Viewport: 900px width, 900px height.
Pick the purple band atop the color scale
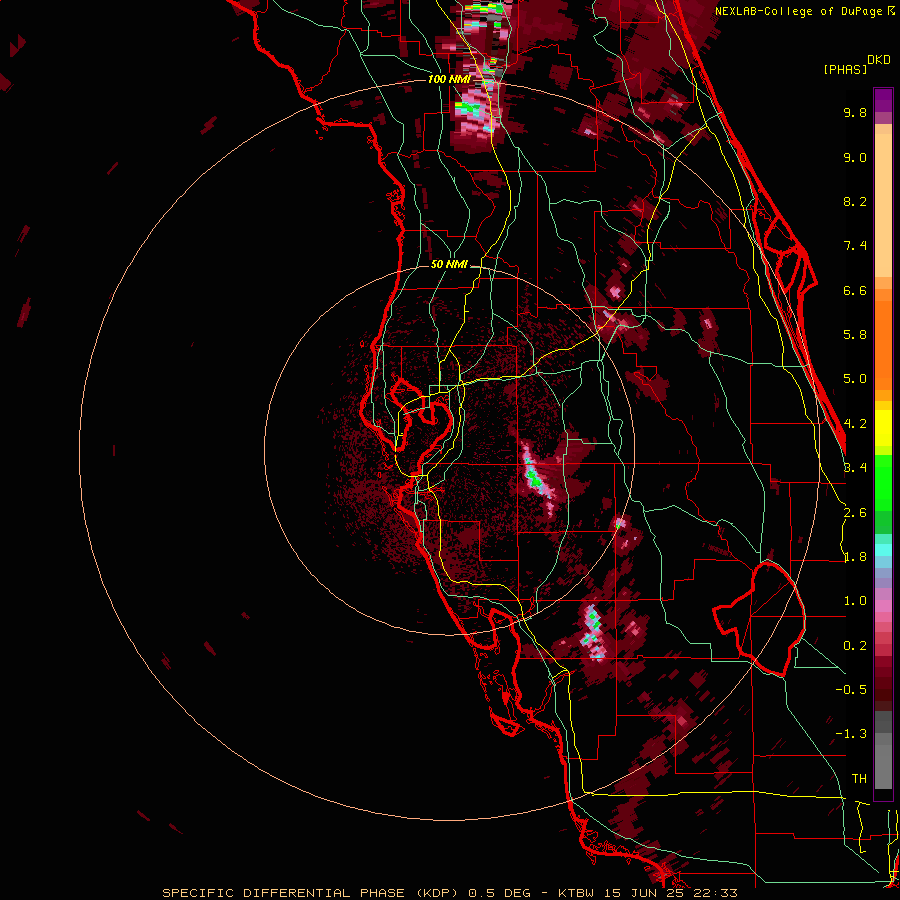pos(883,100)
